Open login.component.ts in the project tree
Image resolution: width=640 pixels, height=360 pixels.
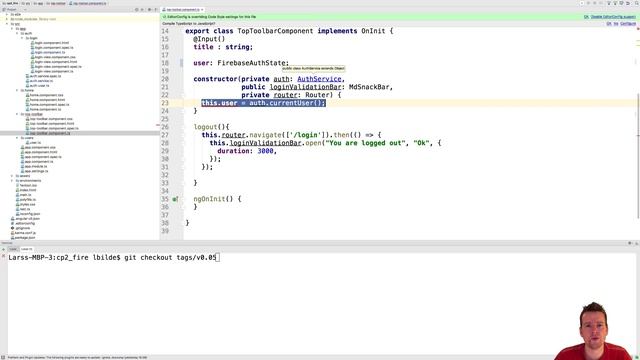coord(49,52)
